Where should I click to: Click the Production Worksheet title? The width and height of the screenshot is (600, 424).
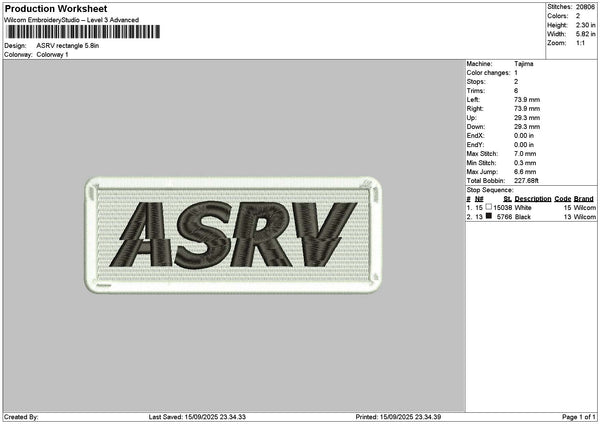[56, 8]
